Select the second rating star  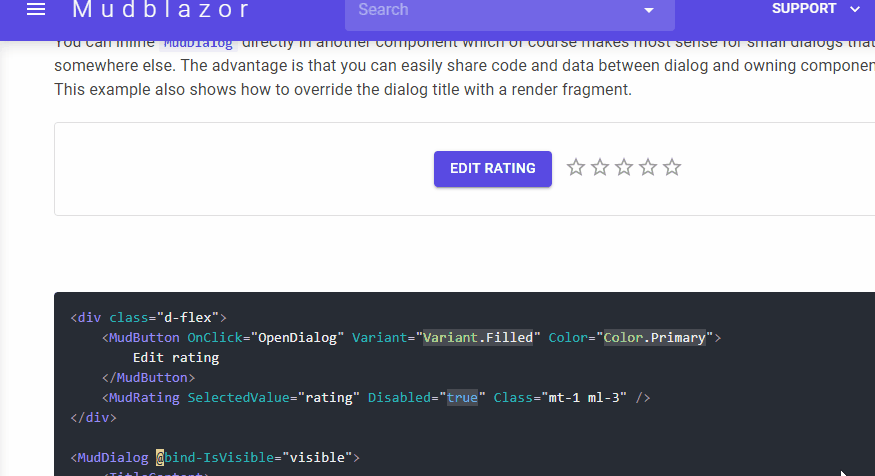point(600,167)
